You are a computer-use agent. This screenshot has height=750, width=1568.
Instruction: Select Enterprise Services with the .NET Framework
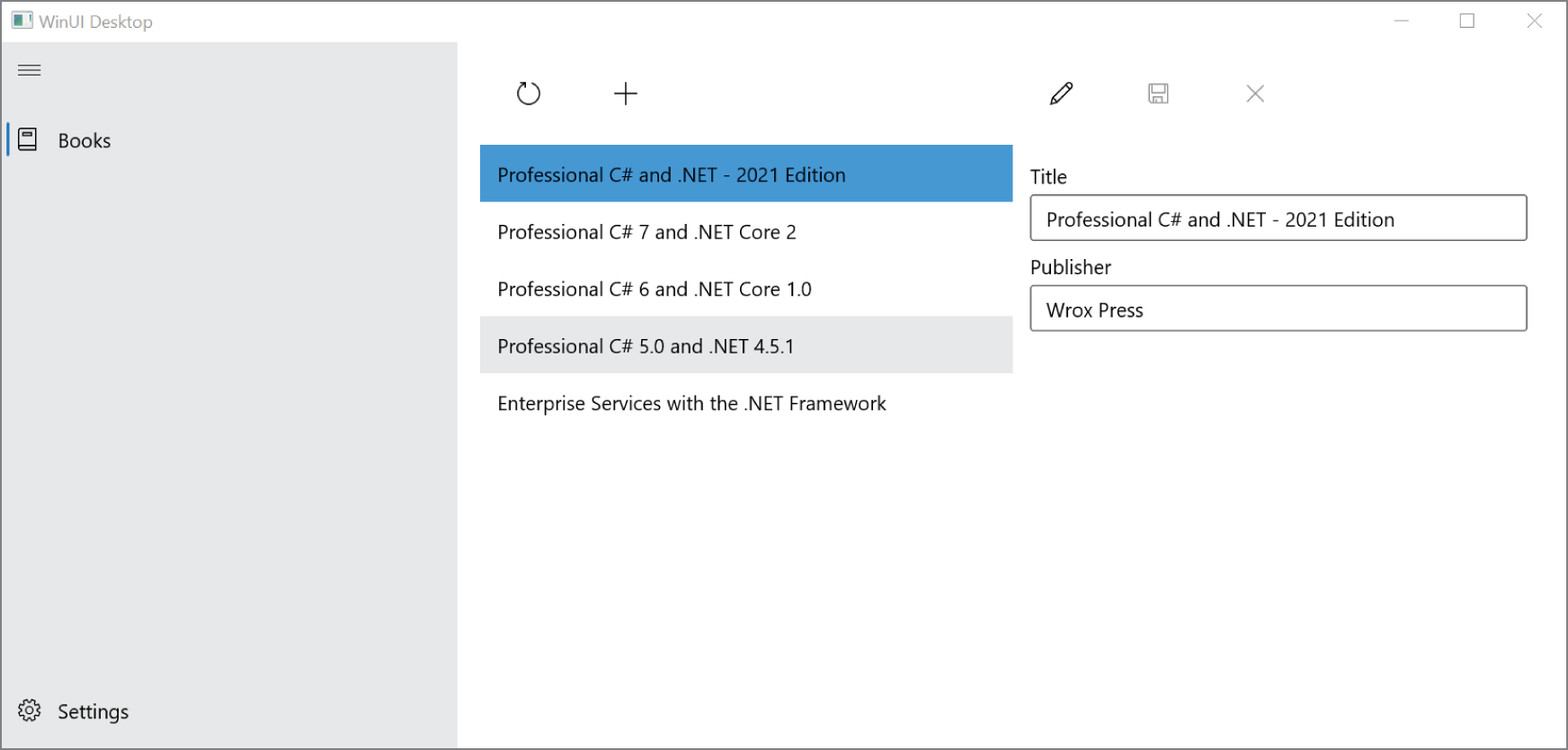click(745, 404)
